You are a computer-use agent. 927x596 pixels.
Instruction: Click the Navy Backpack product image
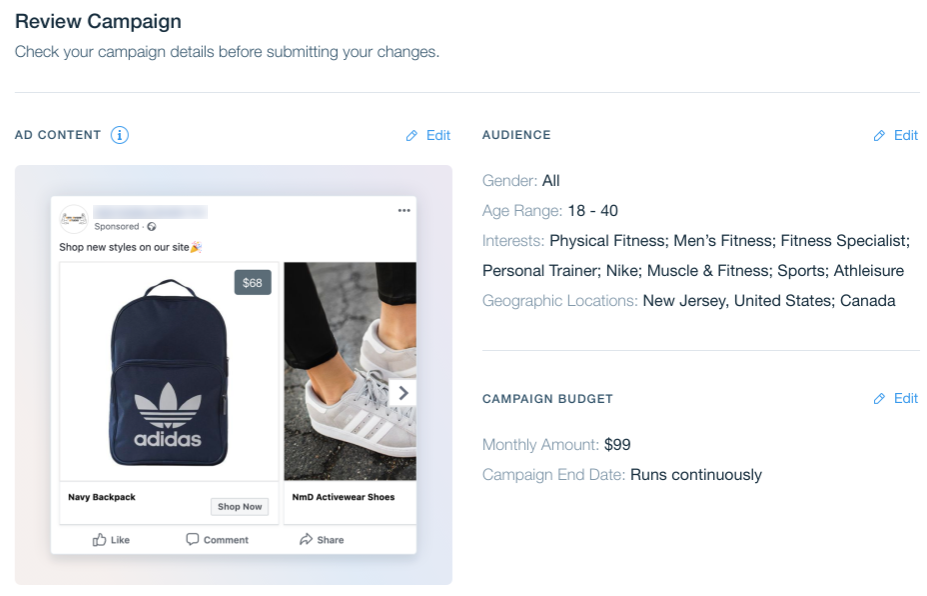[169, 372]
